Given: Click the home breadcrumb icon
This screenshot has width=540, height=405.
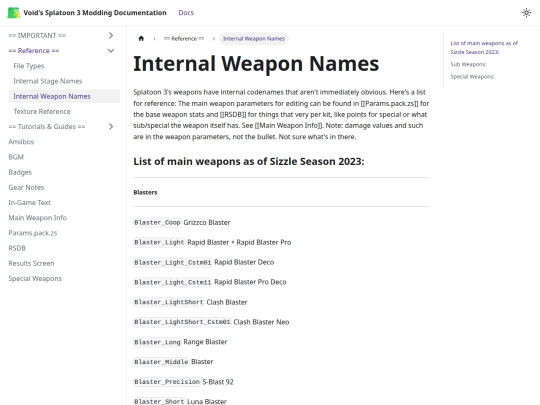Looking at the screenshot, I should [x=141, y=38].
